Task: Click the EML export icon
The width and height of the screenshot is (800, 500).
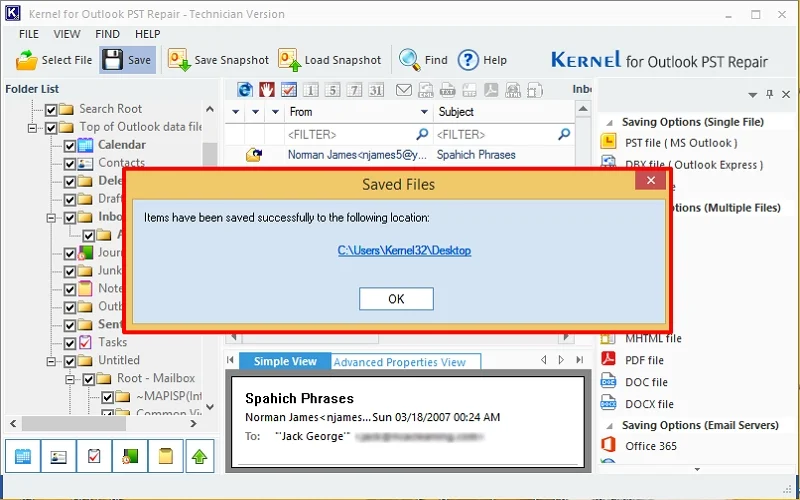Action: (426, 90)
